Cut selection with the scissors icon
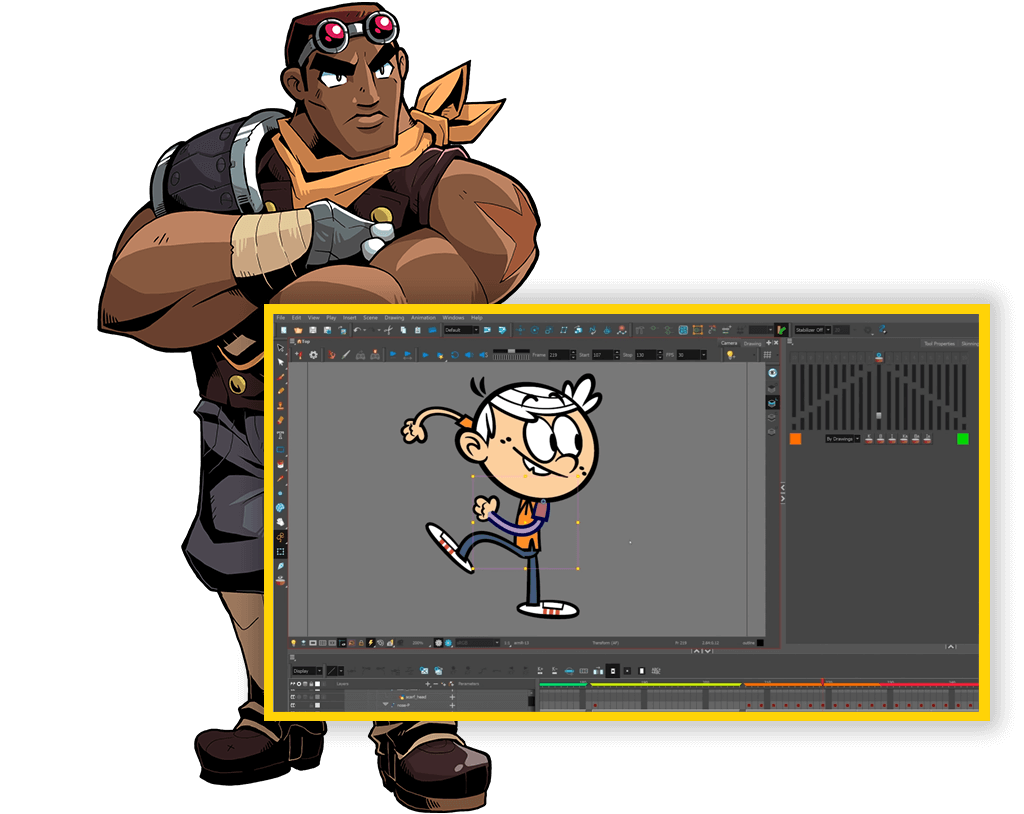 tap(388, 331)
